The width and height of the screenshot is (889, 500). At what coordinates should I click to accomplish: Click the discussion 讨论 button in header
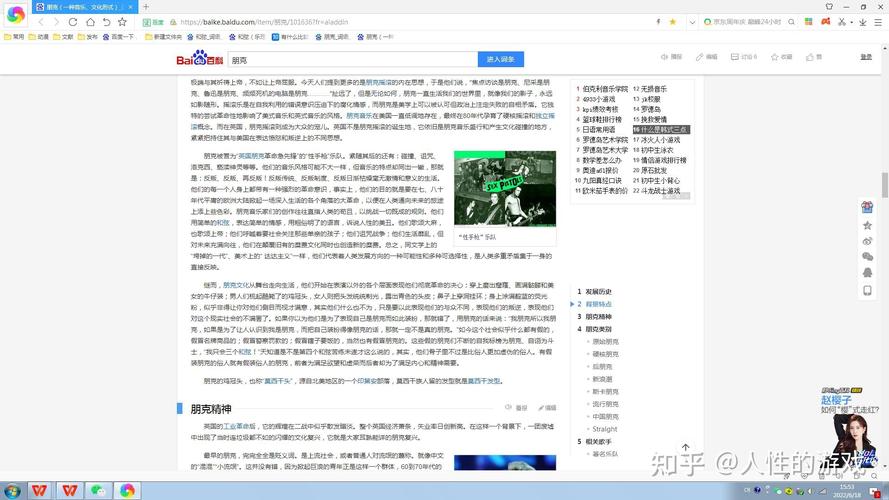pos(744,57)
